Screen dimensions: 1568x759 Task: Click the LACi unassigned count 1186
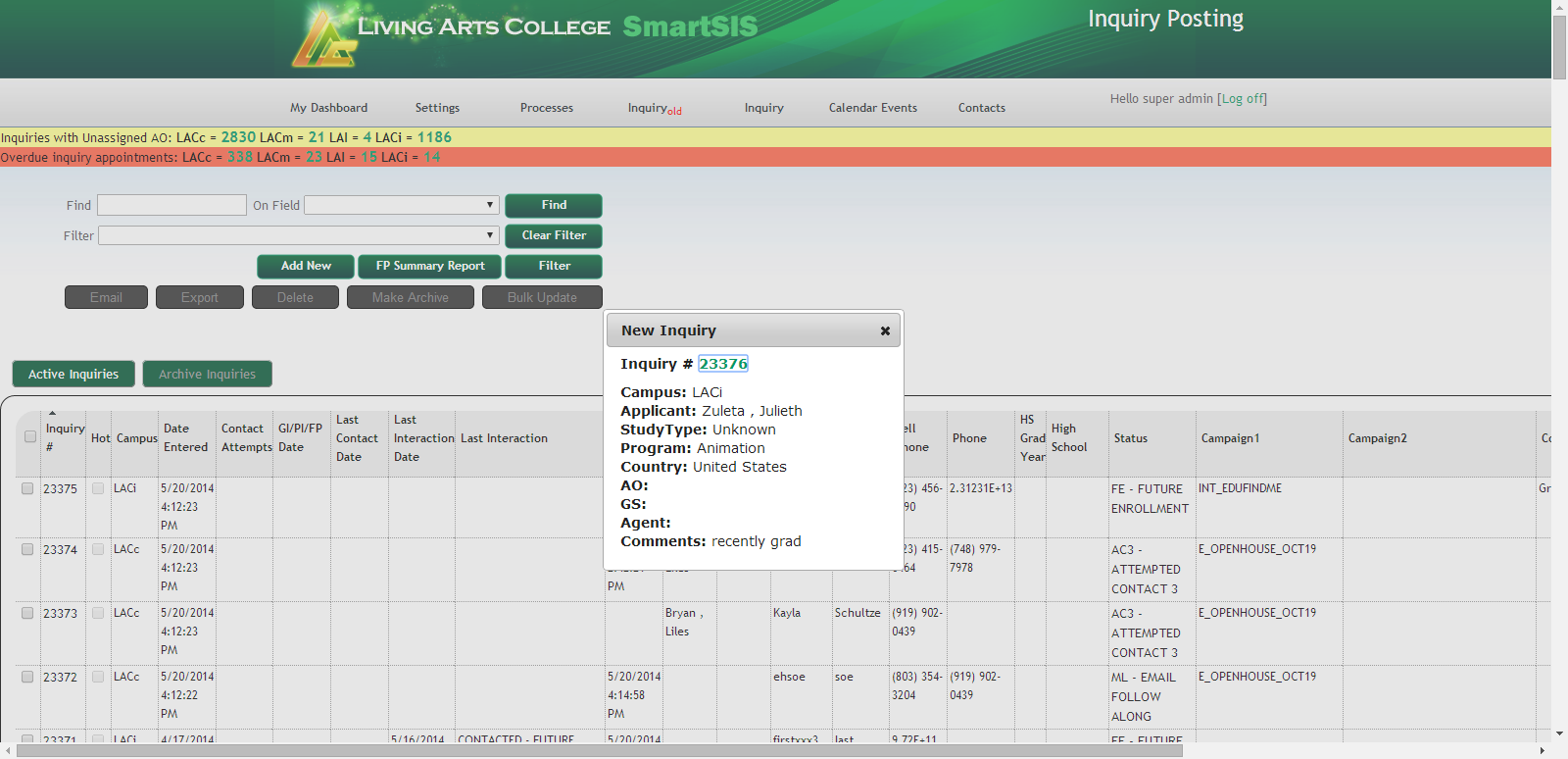434,137
